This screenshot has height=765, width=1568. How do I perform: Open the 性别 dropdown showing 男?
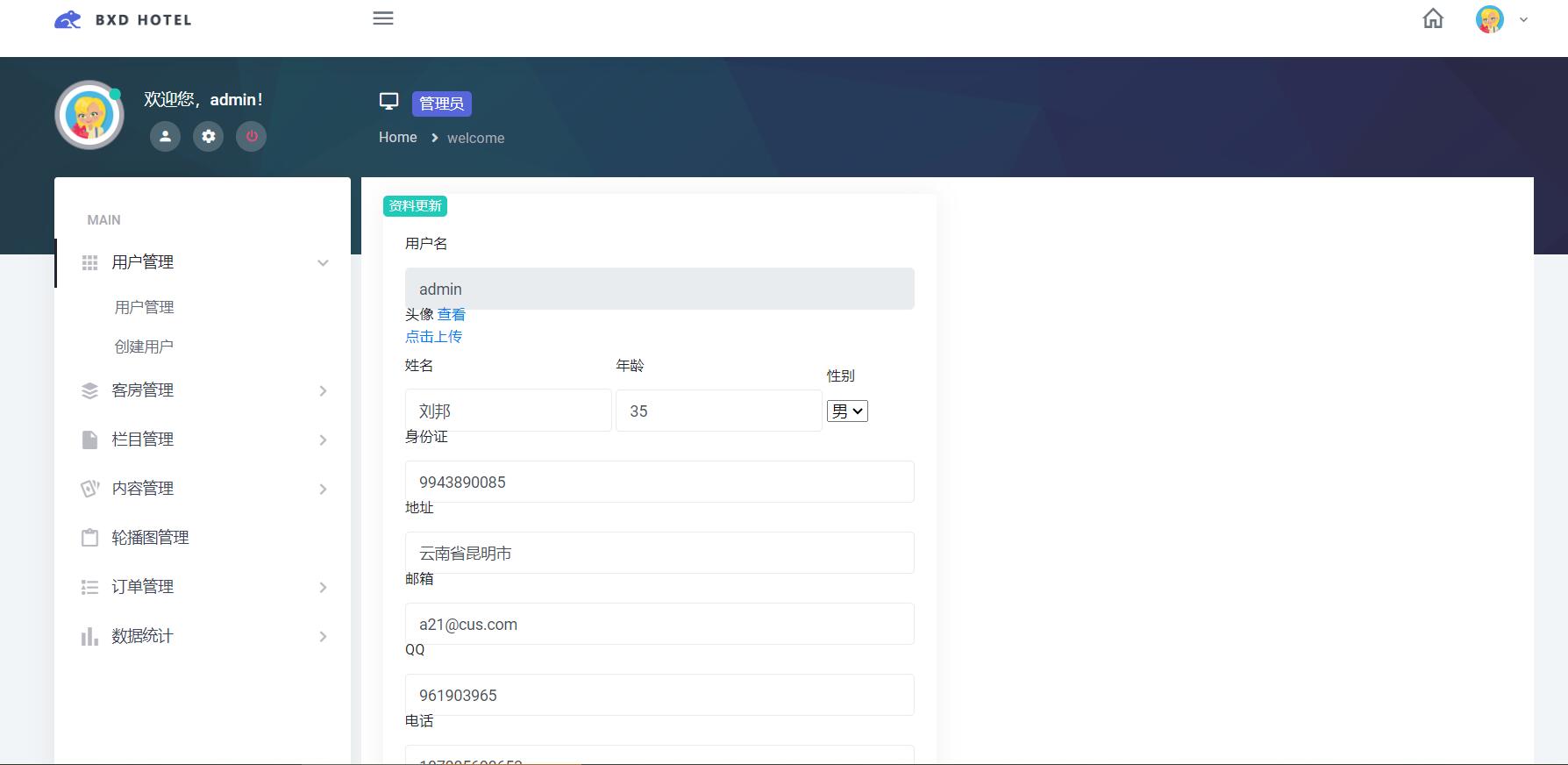coord(847,411)
